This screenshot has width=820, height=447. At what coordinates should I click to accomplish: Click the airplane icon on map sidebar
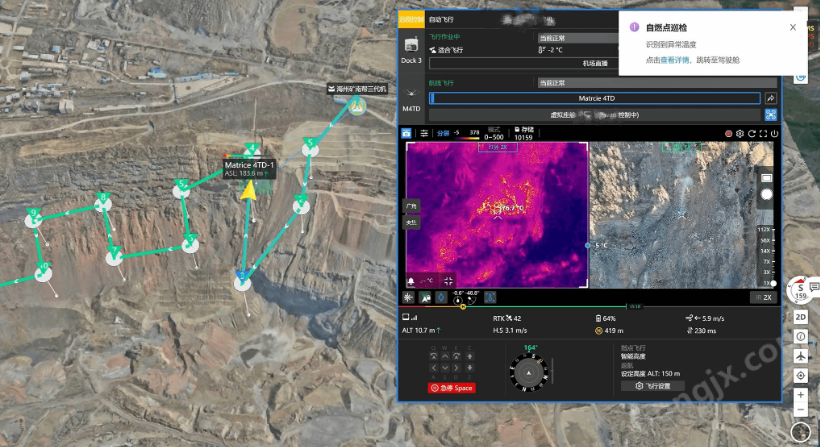coord(801,355)
